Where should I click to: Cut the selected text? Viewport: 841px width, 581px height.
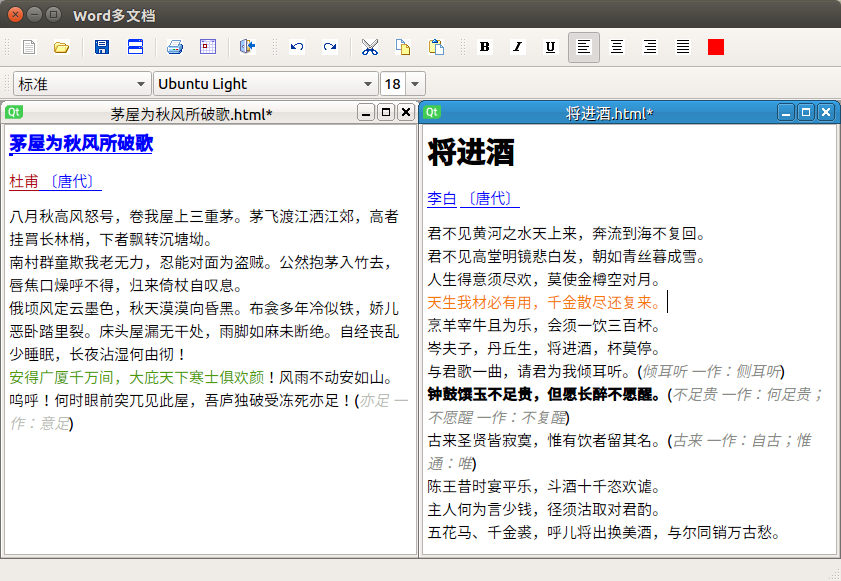pyautogui.click(x=369, y=46)
